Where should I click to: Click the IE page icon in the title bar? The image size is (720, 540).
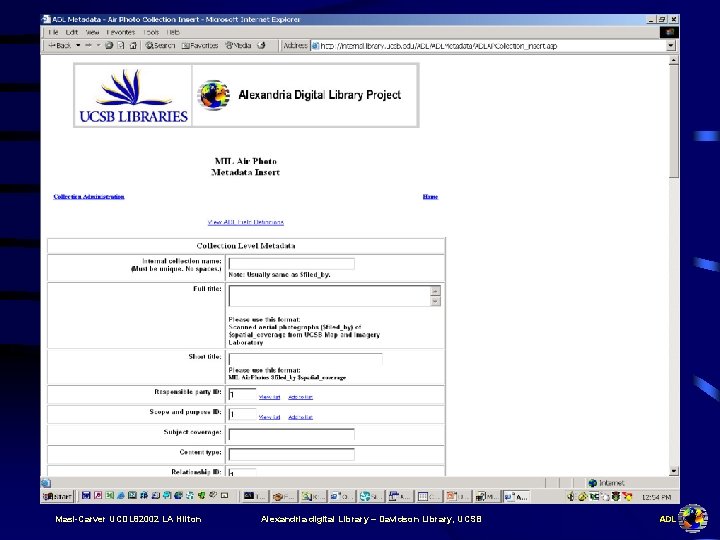[46, 19]
